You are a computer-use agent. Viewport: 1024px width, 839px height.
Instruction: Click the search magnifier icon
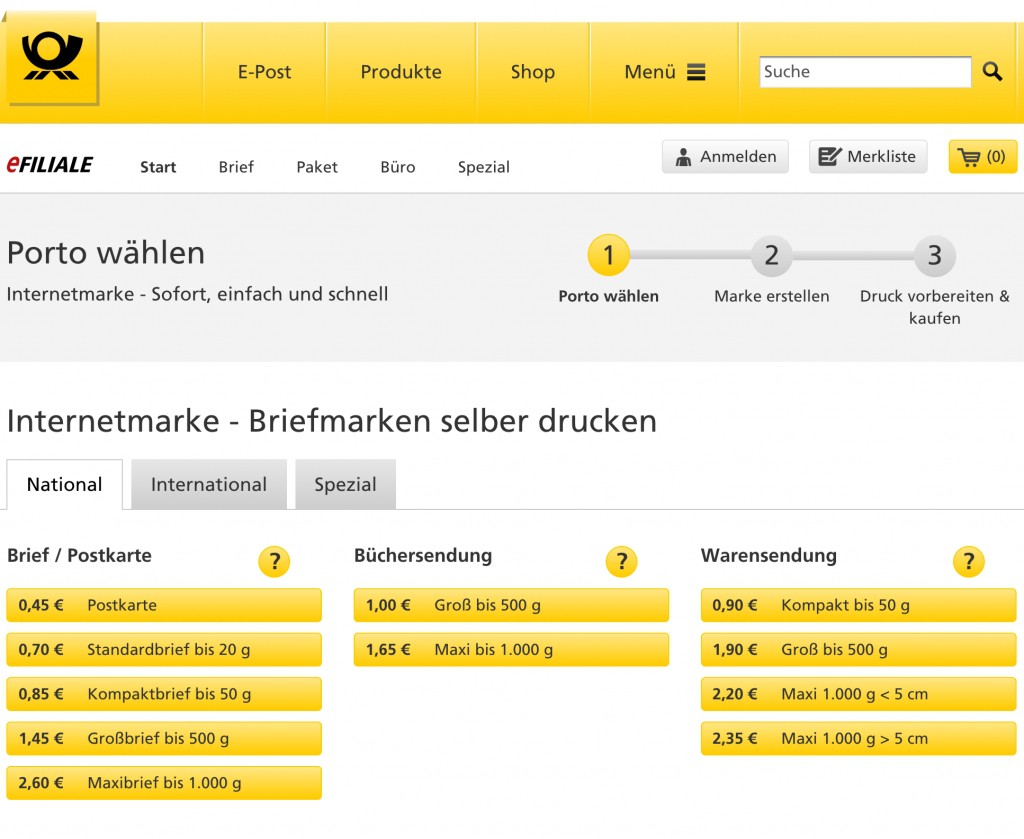(992, 72)
